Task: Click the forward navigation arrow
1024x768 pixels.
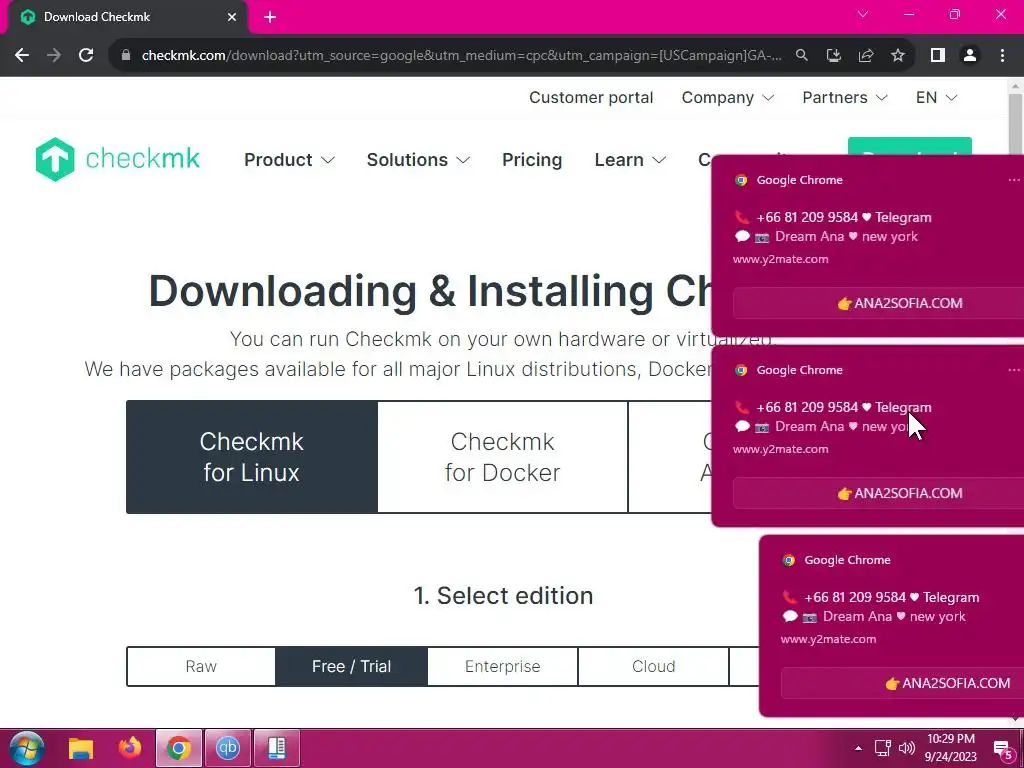Action: tap(54, 56)
